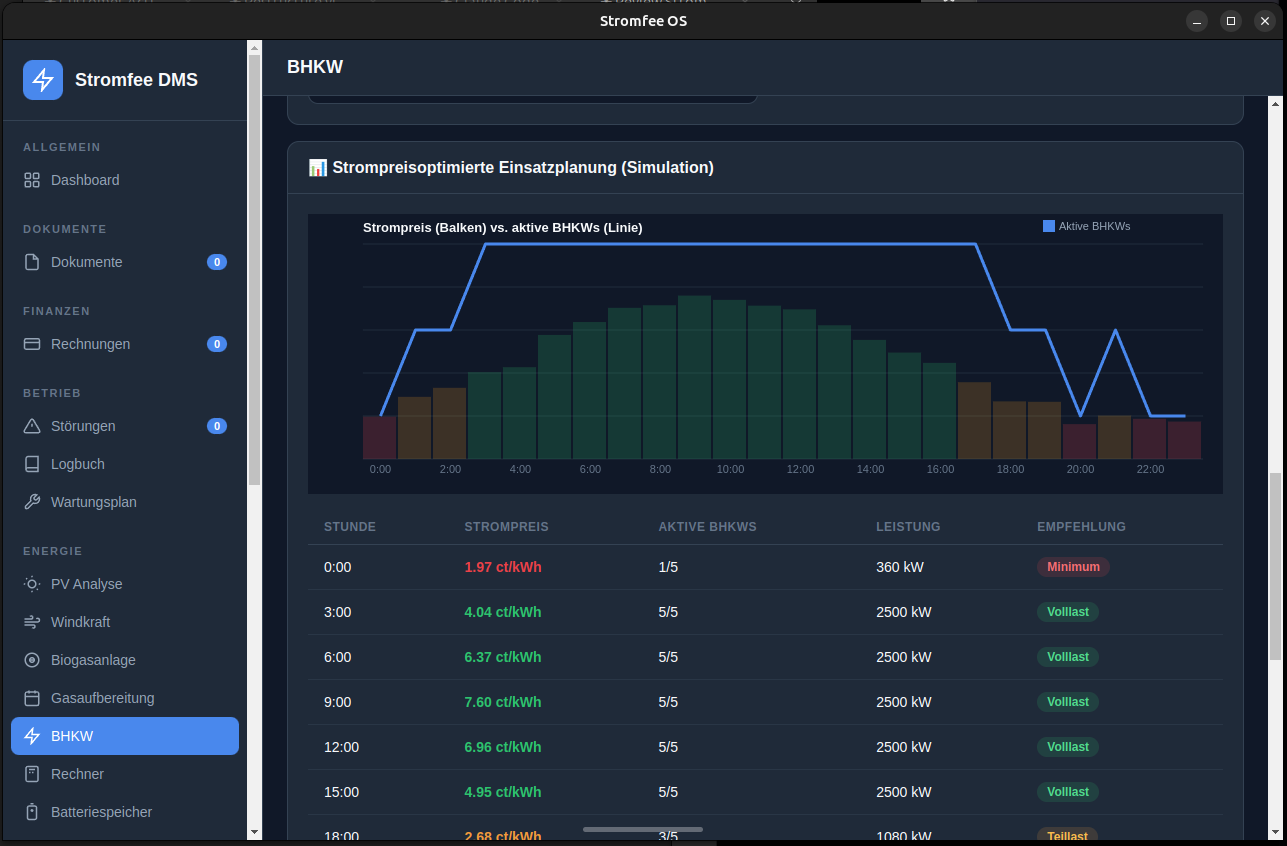The image size is (1287, 846).
Task: Select the PV Analyse sun icon
Action: pyautogui.click(x=32, y=584)
